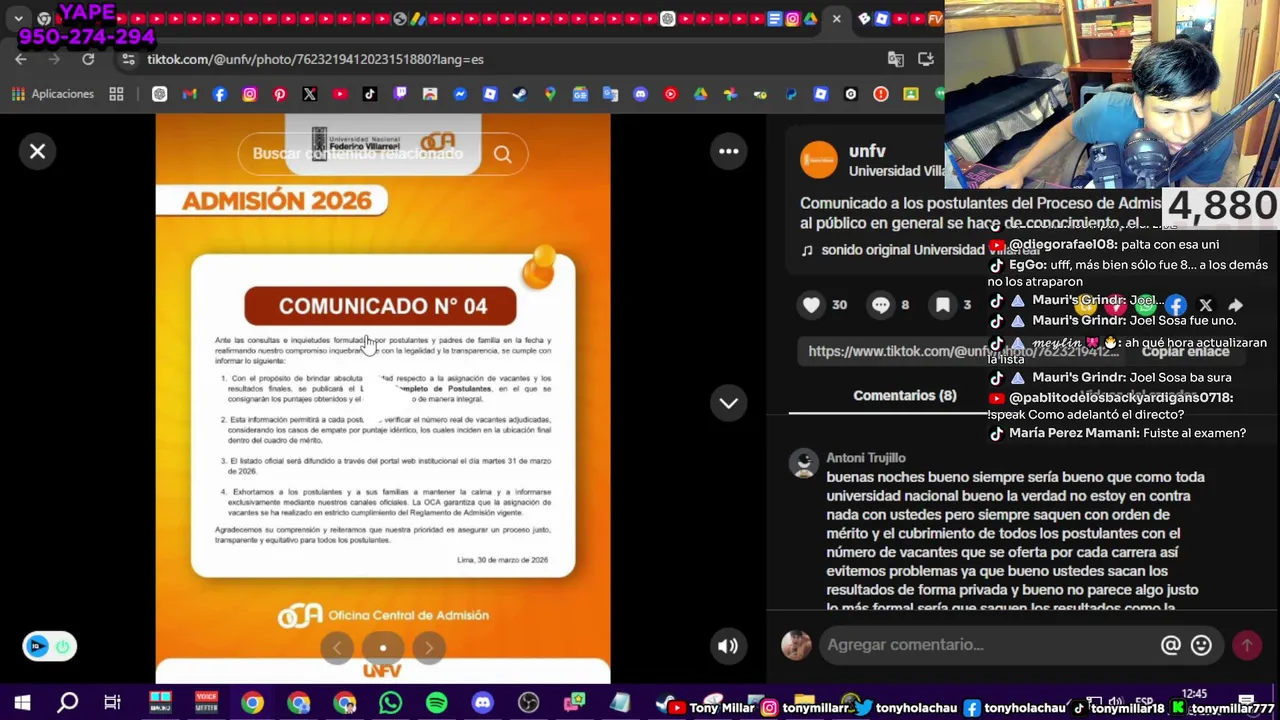This screenshot has height=720, width=1280.
Task: Open the Pinterest bookmark
Action: click(x=280, y=94)
